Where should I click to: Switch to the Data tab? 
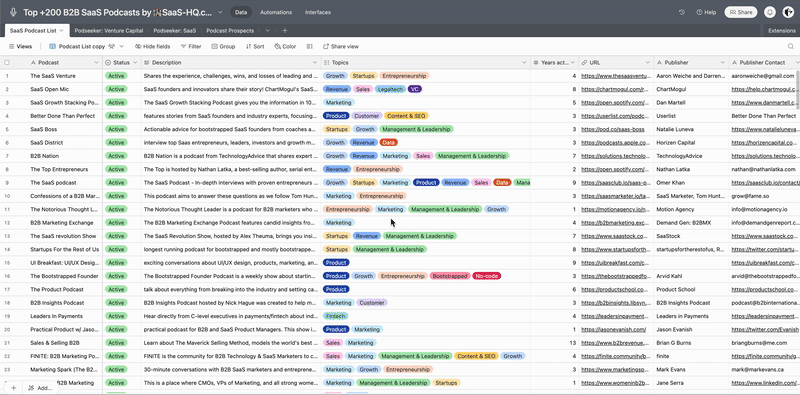coord(241,12)
